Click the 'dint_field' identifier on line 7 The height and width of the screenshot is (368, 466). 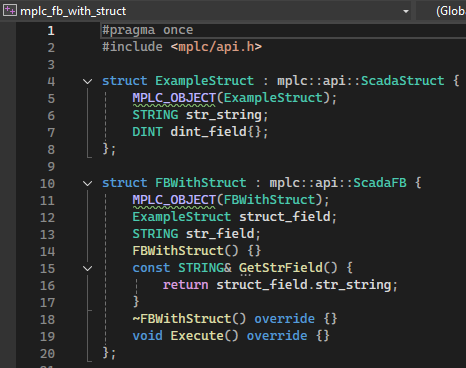[x=208, y=132]
